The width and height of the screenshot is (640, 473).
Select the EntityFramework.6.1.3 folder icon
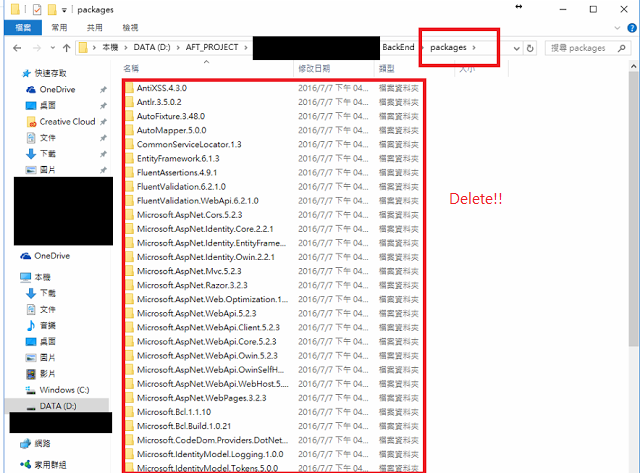click(x=129, y=158)
